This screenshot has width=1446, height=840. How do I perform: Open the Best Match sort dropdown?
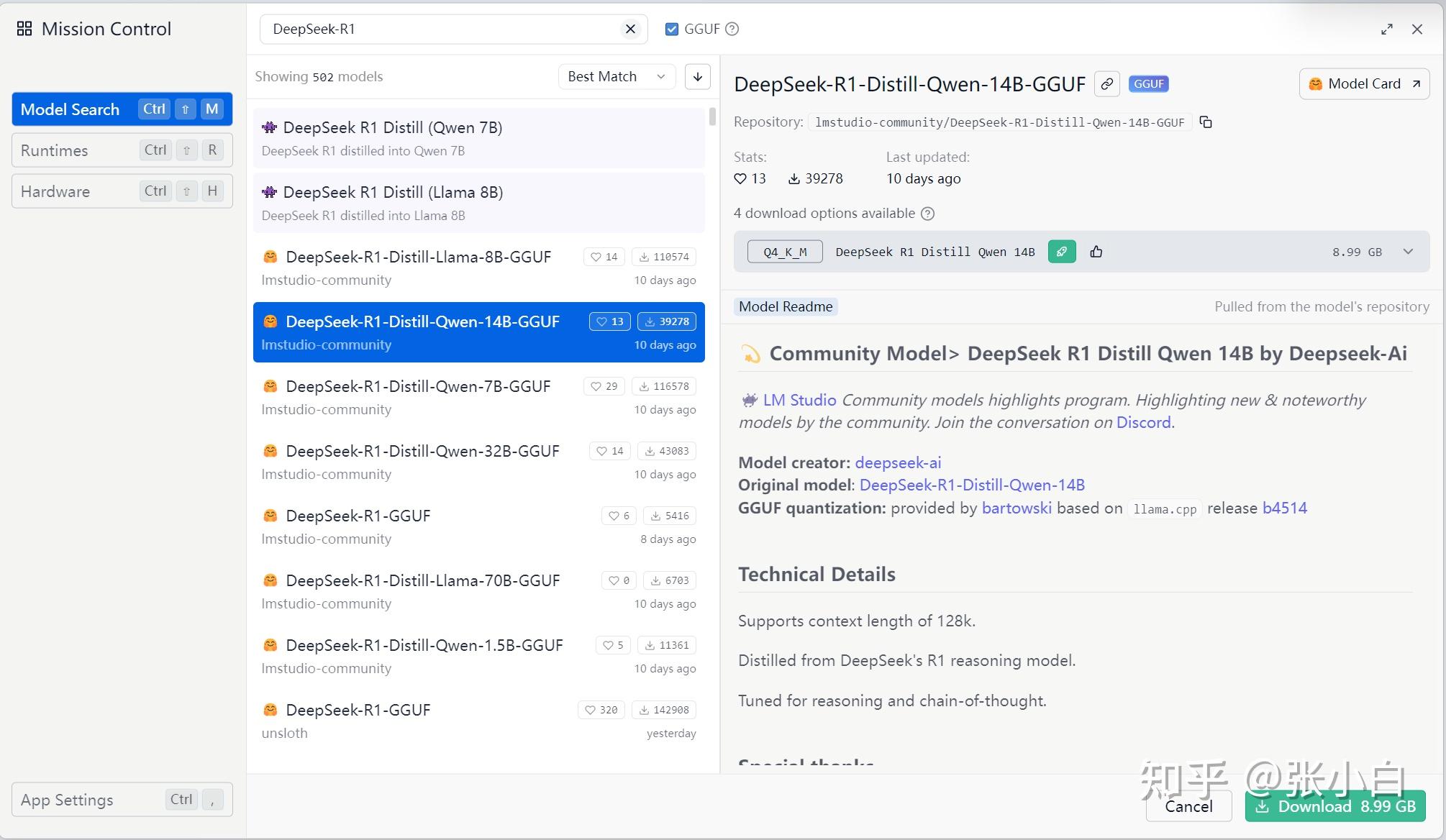(617, 76)
